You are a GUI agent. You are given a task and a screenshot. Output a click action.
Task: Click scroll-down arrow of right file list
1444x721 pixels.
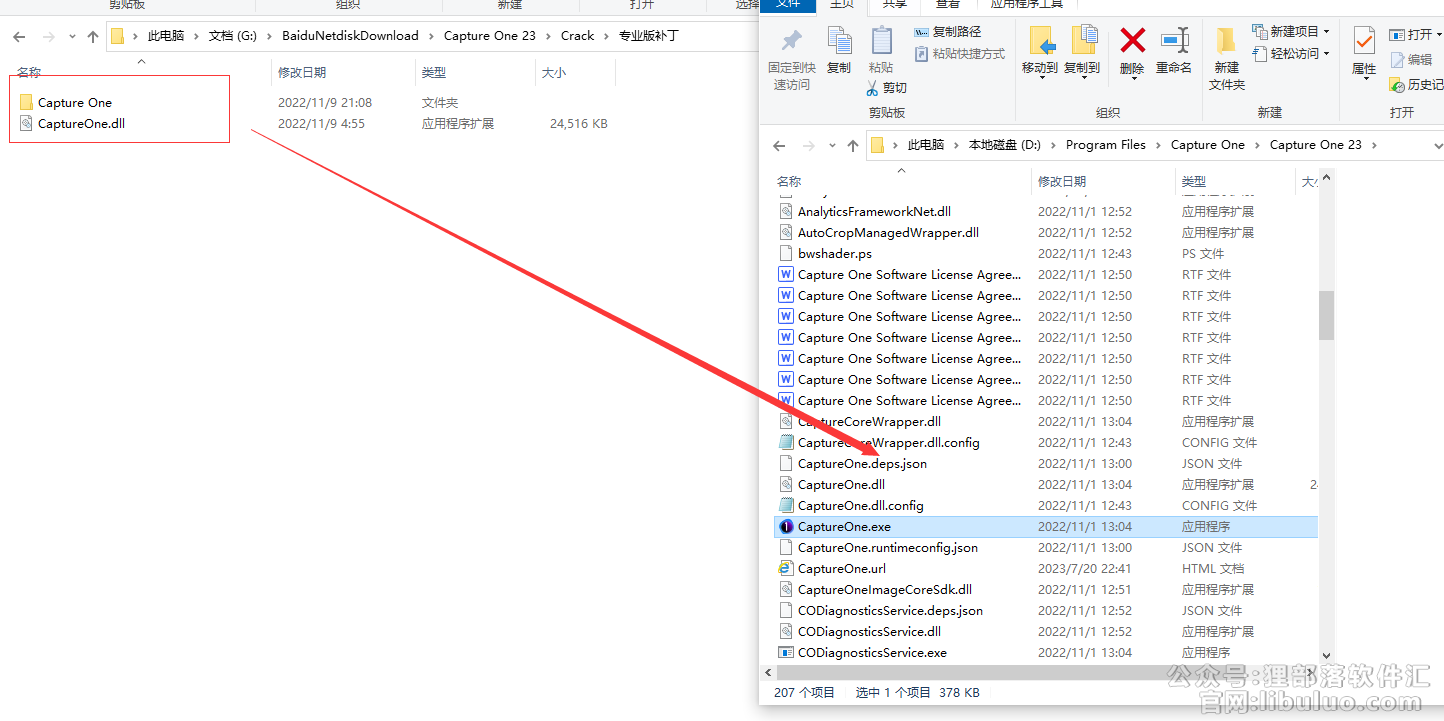point(1326,655)
